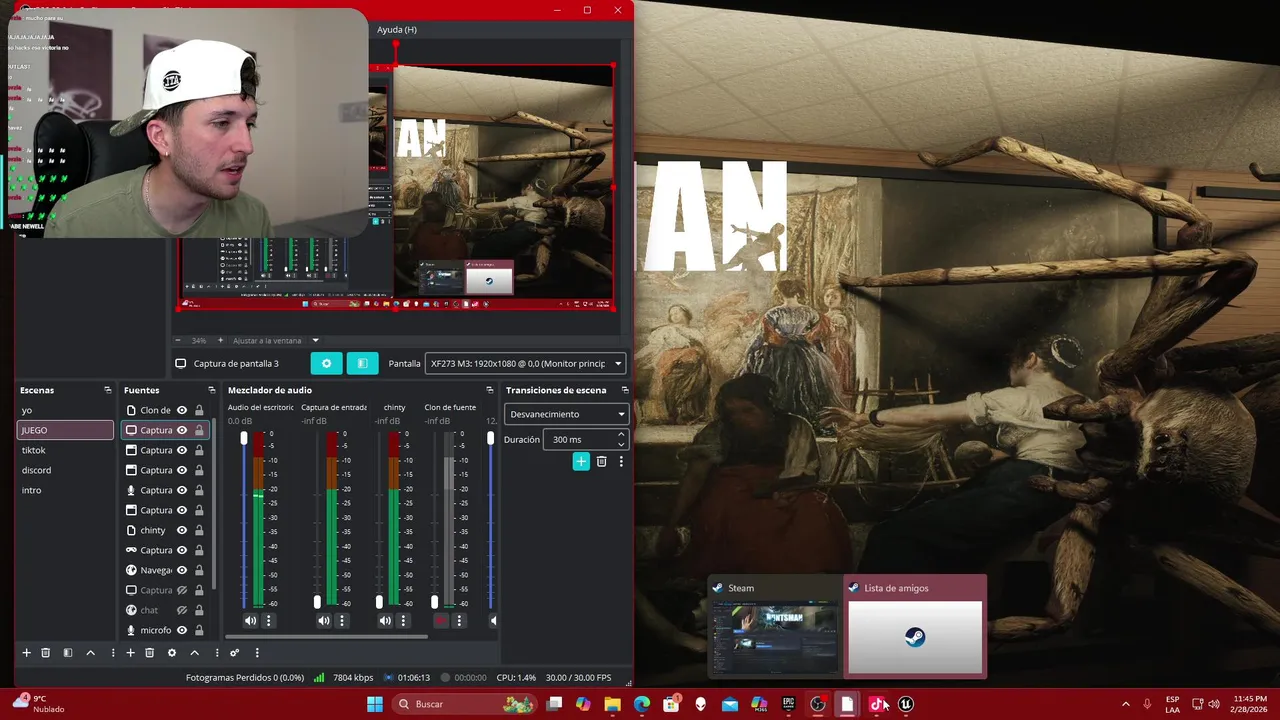Open Ayuda (H) menu
The height and width of the screenshot is (720, 1280).
point(397,30)
